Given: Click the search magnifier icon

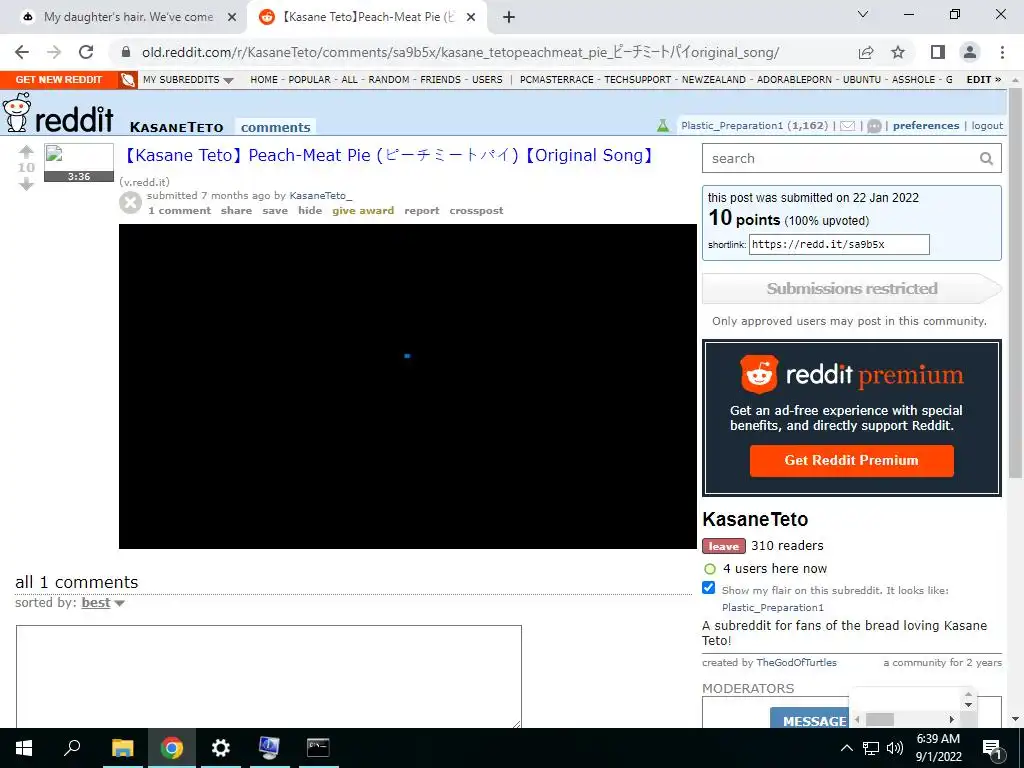Looking at the screenshot, I should click(x=986, y=159).
